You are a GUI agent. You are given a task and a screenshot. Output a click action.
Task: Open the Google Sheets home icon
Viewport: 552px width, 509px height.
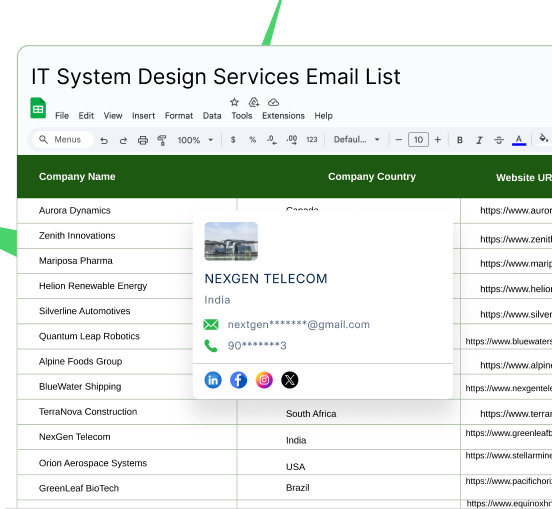click(38, 108)
